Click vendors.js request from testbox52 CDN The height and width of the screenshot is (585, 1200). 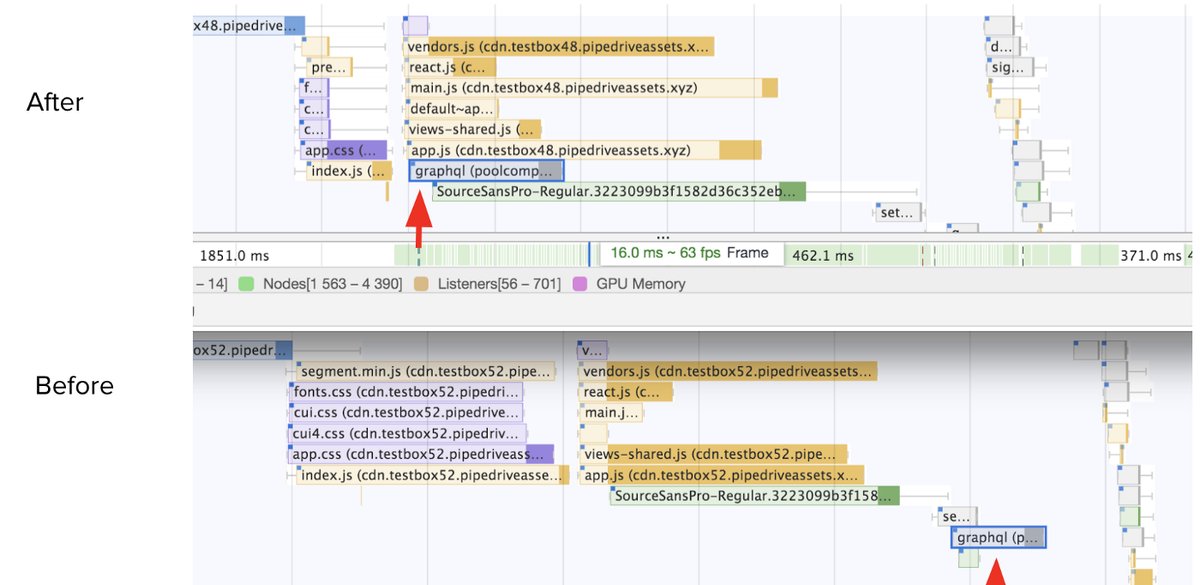click(x=727, y=371)
